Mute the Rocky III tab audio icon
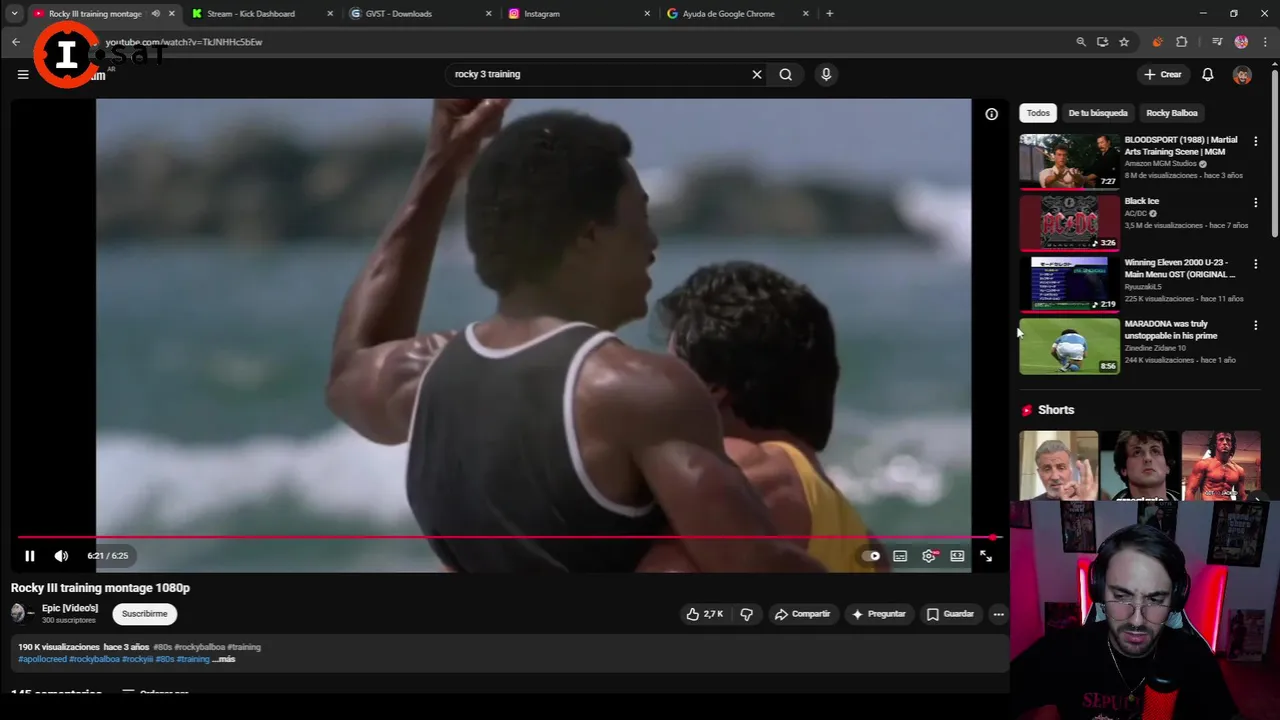1280x720 pixels. (155, 14)
